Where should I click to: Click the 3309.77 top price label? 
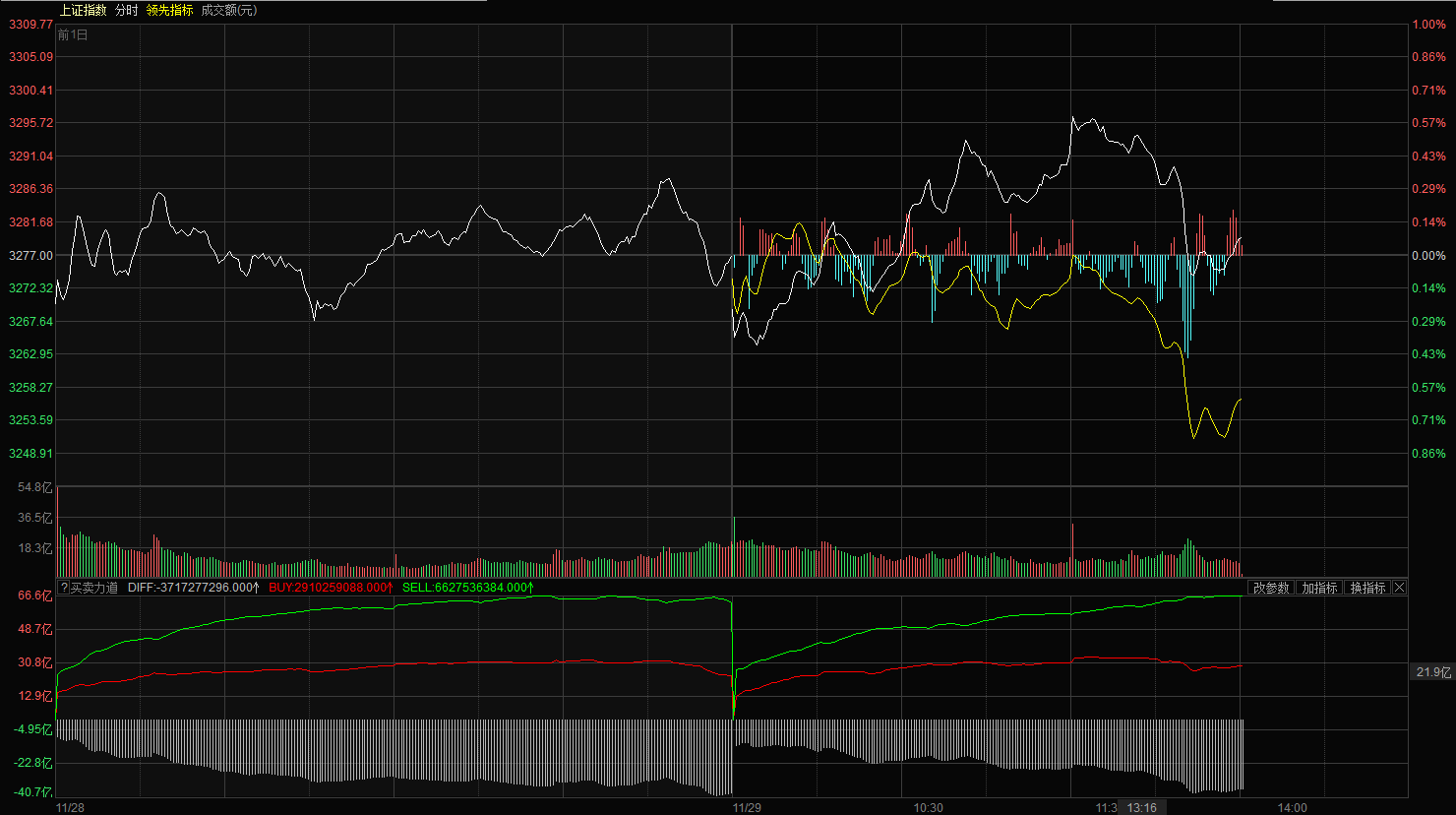tap(31, 25)
